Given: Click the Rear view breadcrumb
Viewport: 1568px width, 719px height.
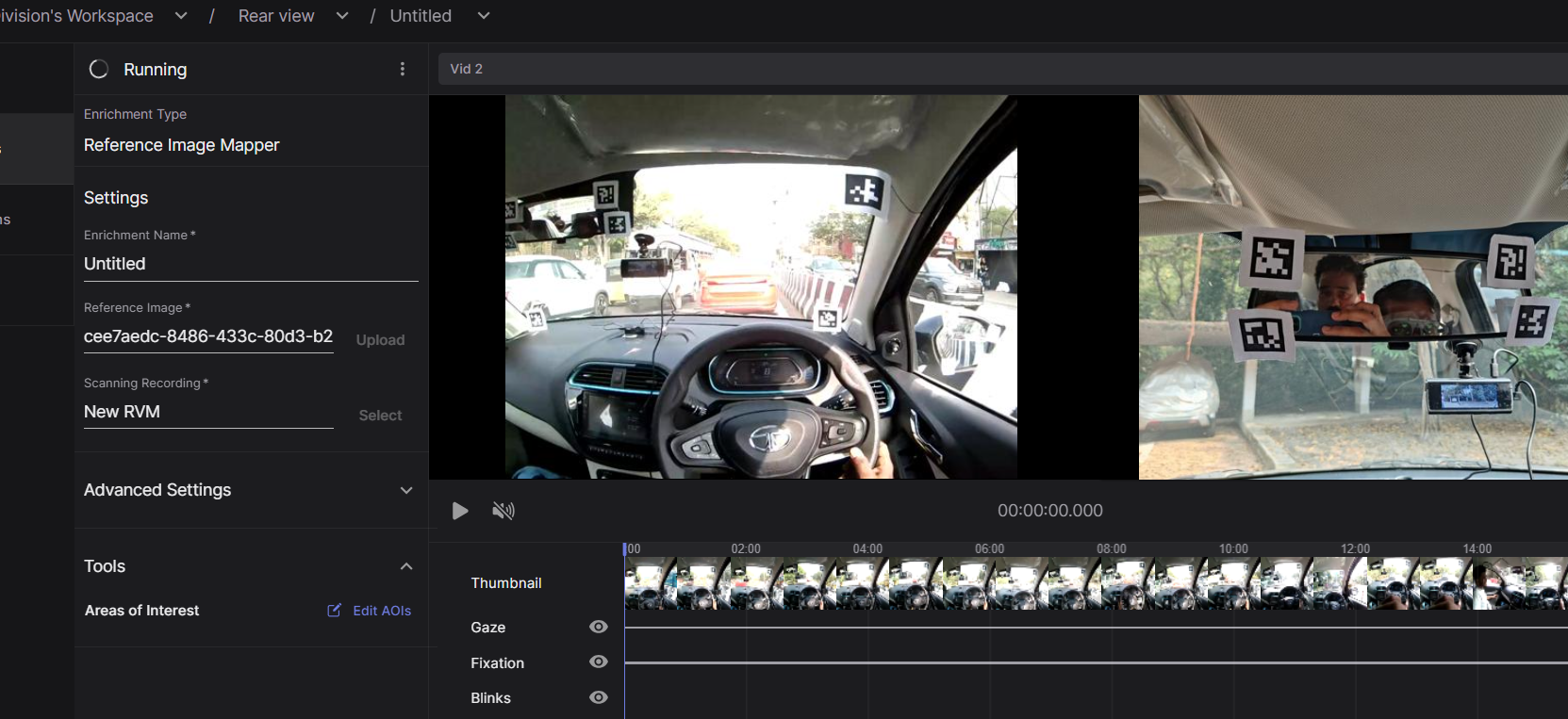Looking at the screenshot, I should coord(276,16).
